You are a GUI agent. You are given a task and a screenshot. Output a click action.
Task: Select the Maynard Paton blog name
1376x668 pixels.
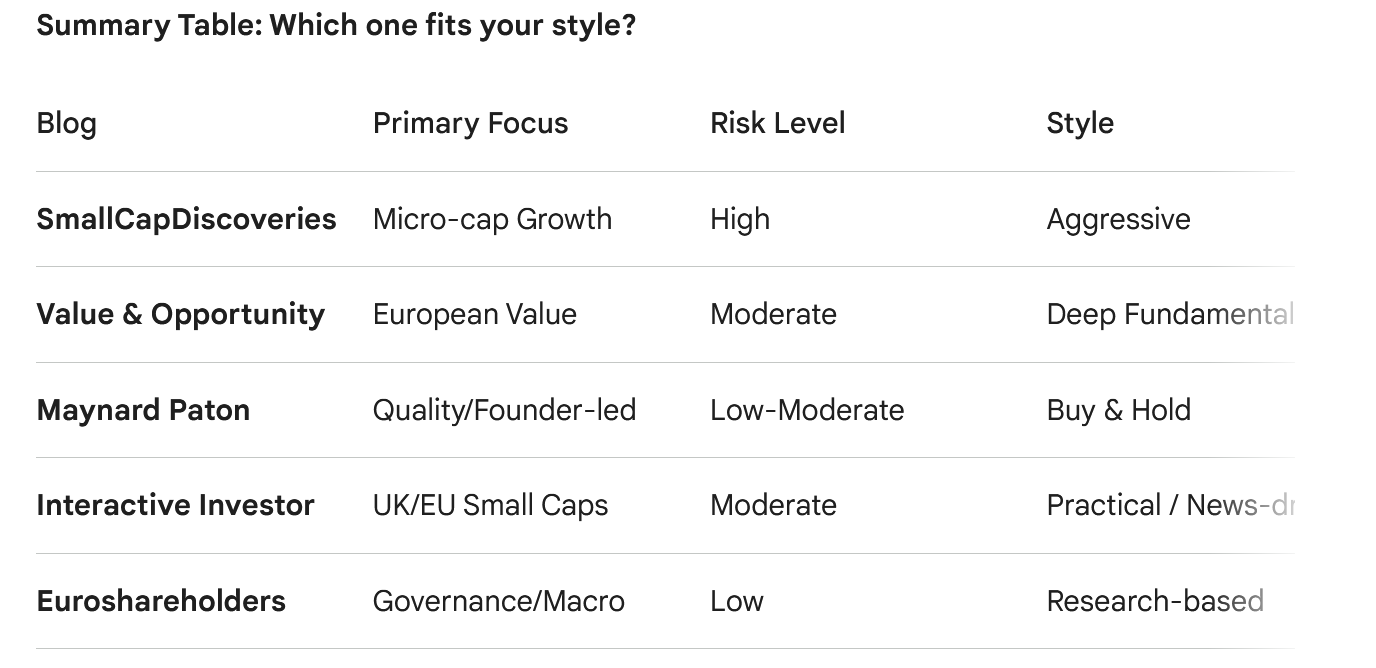pos(143,410)
